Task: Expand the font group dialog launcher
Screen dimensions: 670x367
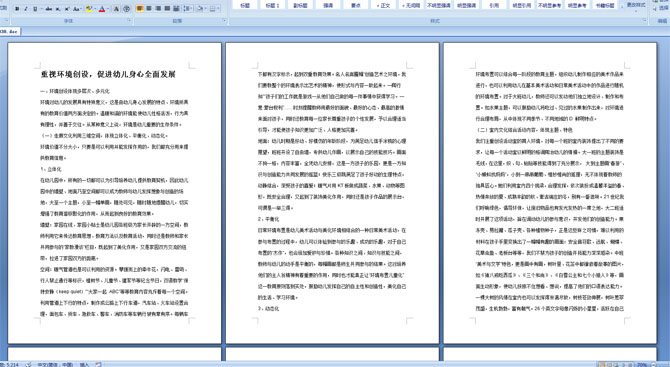Action: pyautogui.click(x=129, y=20)
